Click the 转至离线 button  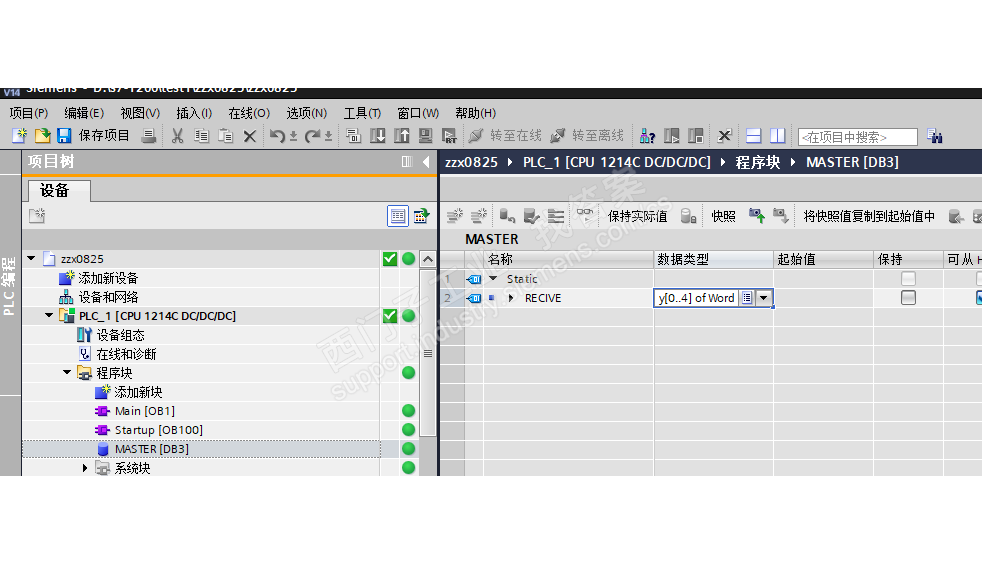click(x=587, y=136)
